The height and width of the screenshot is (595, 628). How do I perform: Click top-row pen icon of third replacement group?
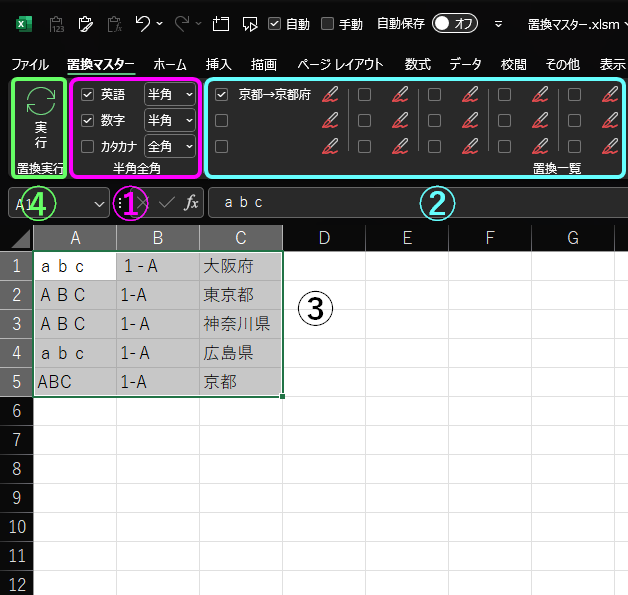point(470,94)
